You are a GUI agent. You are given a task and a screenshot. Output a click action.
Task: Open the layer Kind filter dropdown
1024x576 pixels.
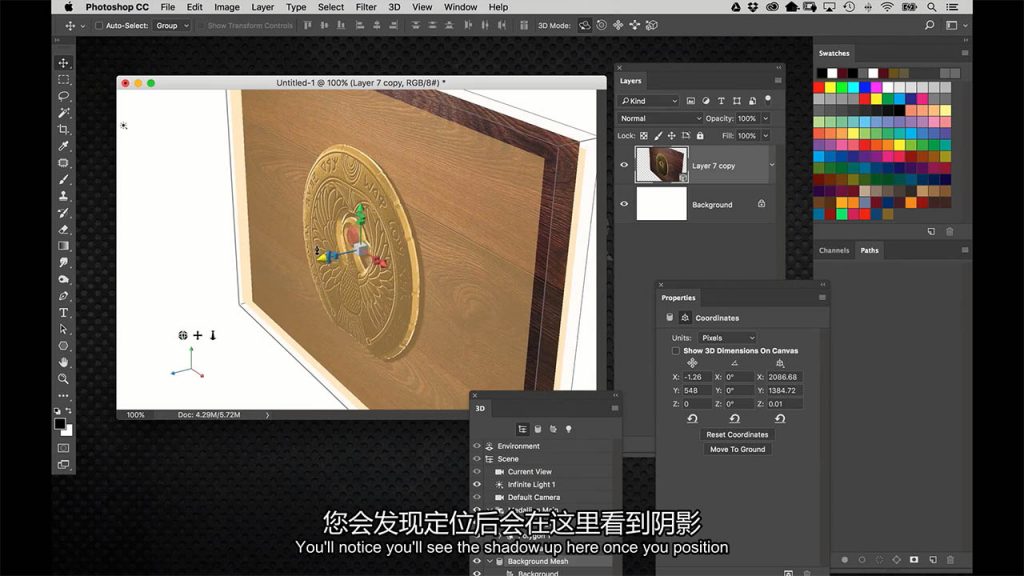click(649, 101)
